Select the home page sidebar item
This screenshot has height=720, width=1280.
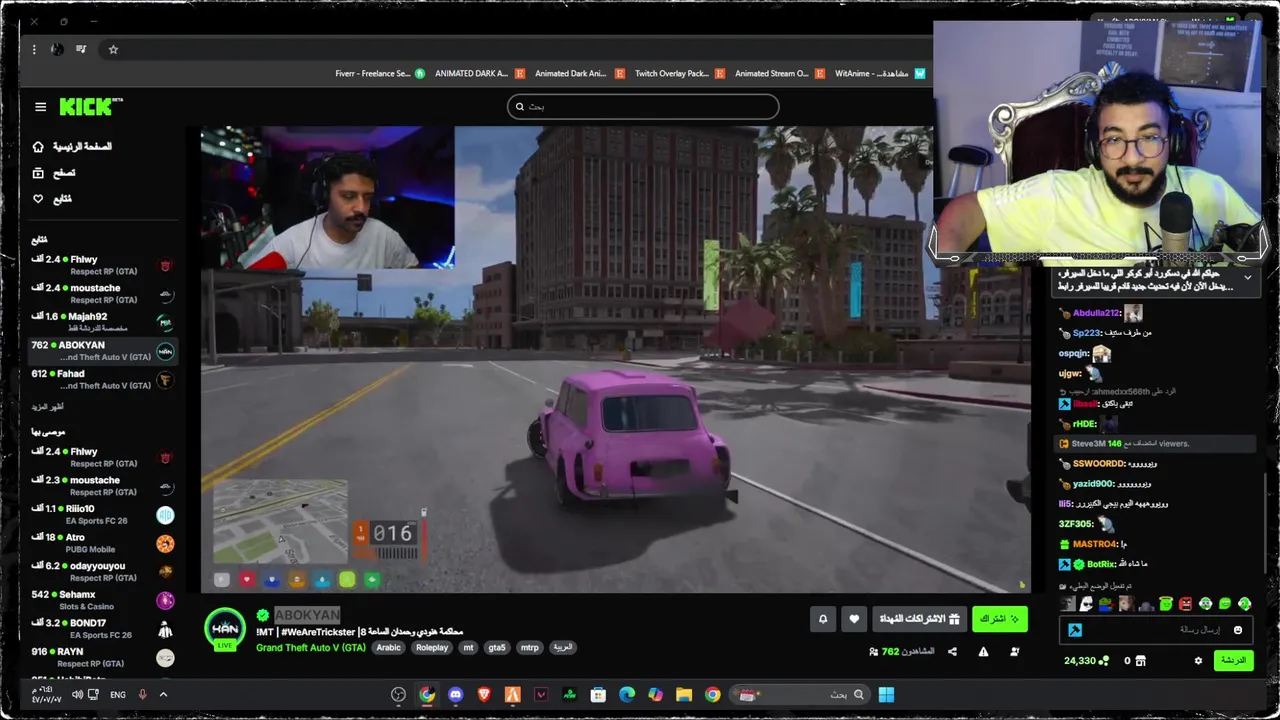(x=72, y=146)
